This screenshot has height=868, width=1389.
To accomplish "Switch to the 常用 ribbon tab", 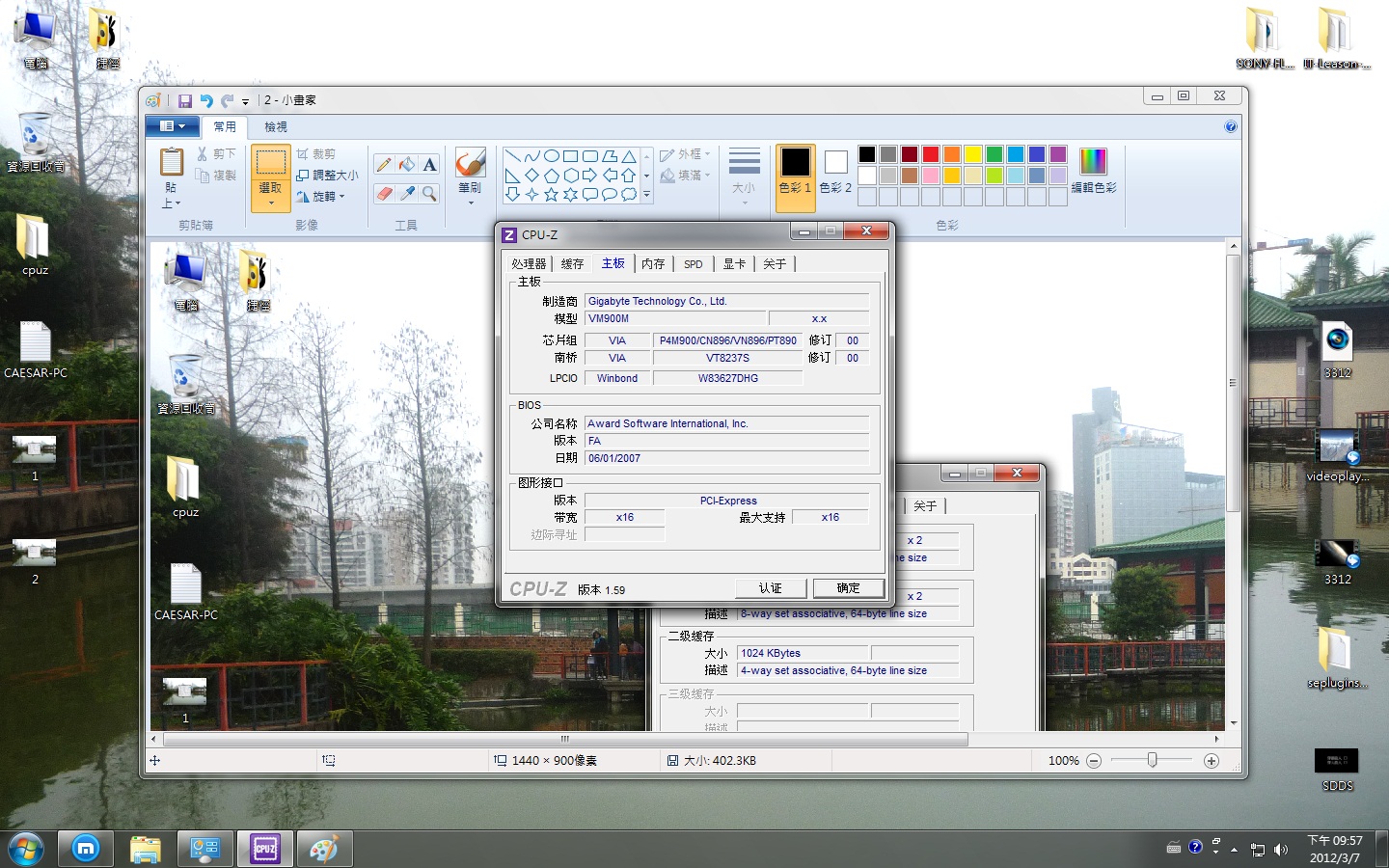I will click(x=225, y=127).
